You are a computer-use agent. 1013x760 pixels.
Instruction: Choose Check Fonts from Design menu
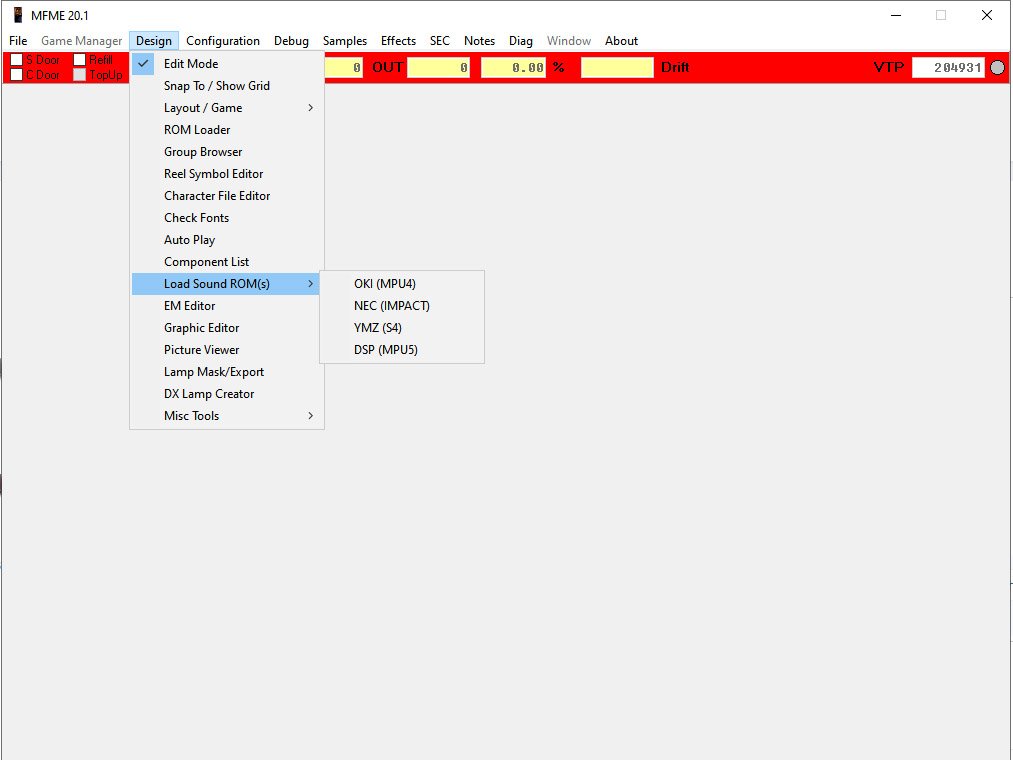(x=227, y=218)
